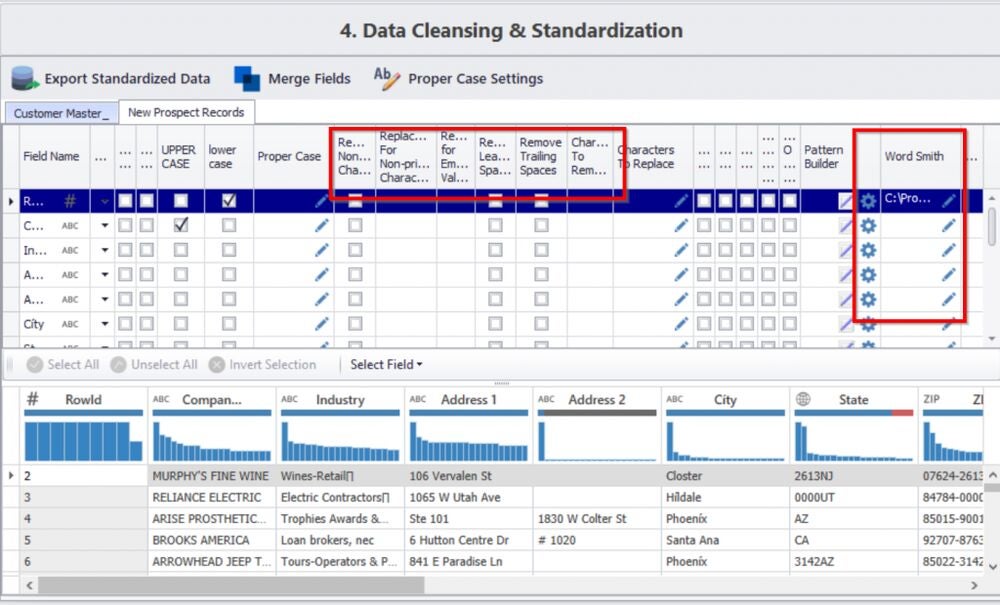Select the New Prospect Records tab
This screenshot has height=605, width=1000.
click(x=186, y=113)
